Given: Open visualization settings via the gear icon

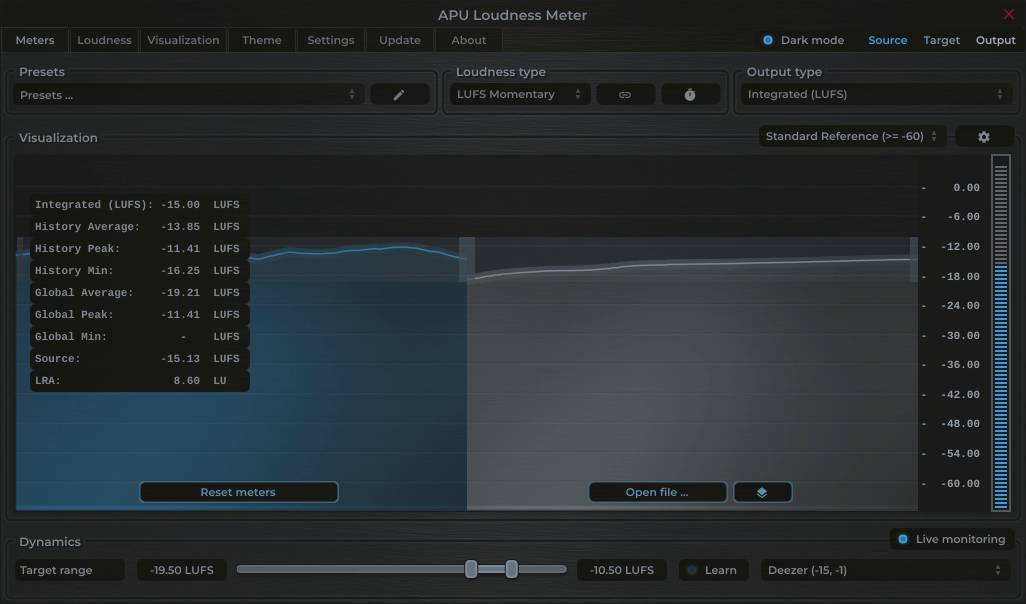Looking at the screenshot, I should click(984, 135).
